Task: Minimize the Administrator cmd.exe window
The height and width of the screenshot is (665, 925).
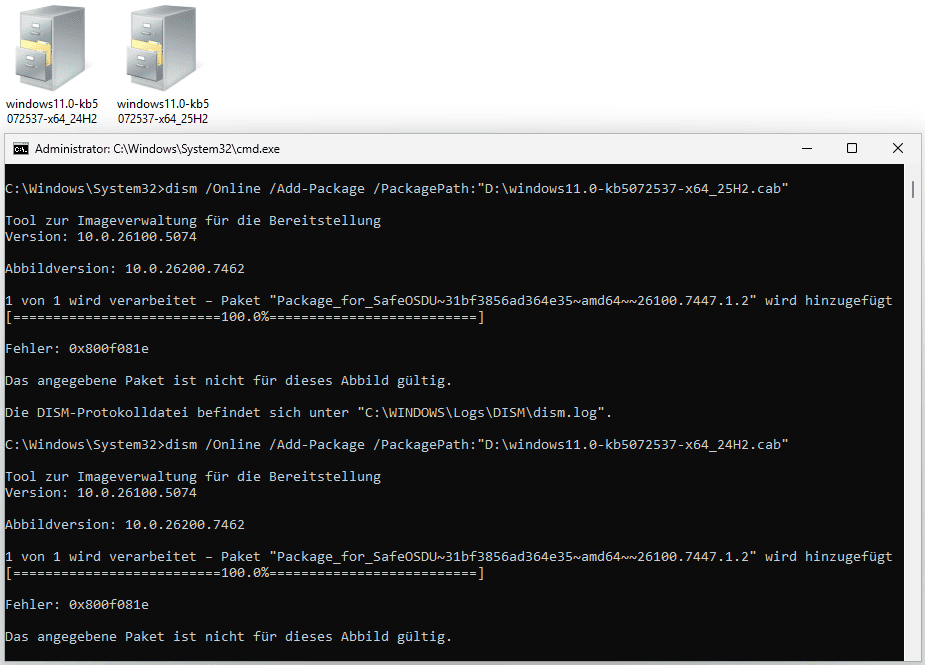Action: tap(807, 149)
